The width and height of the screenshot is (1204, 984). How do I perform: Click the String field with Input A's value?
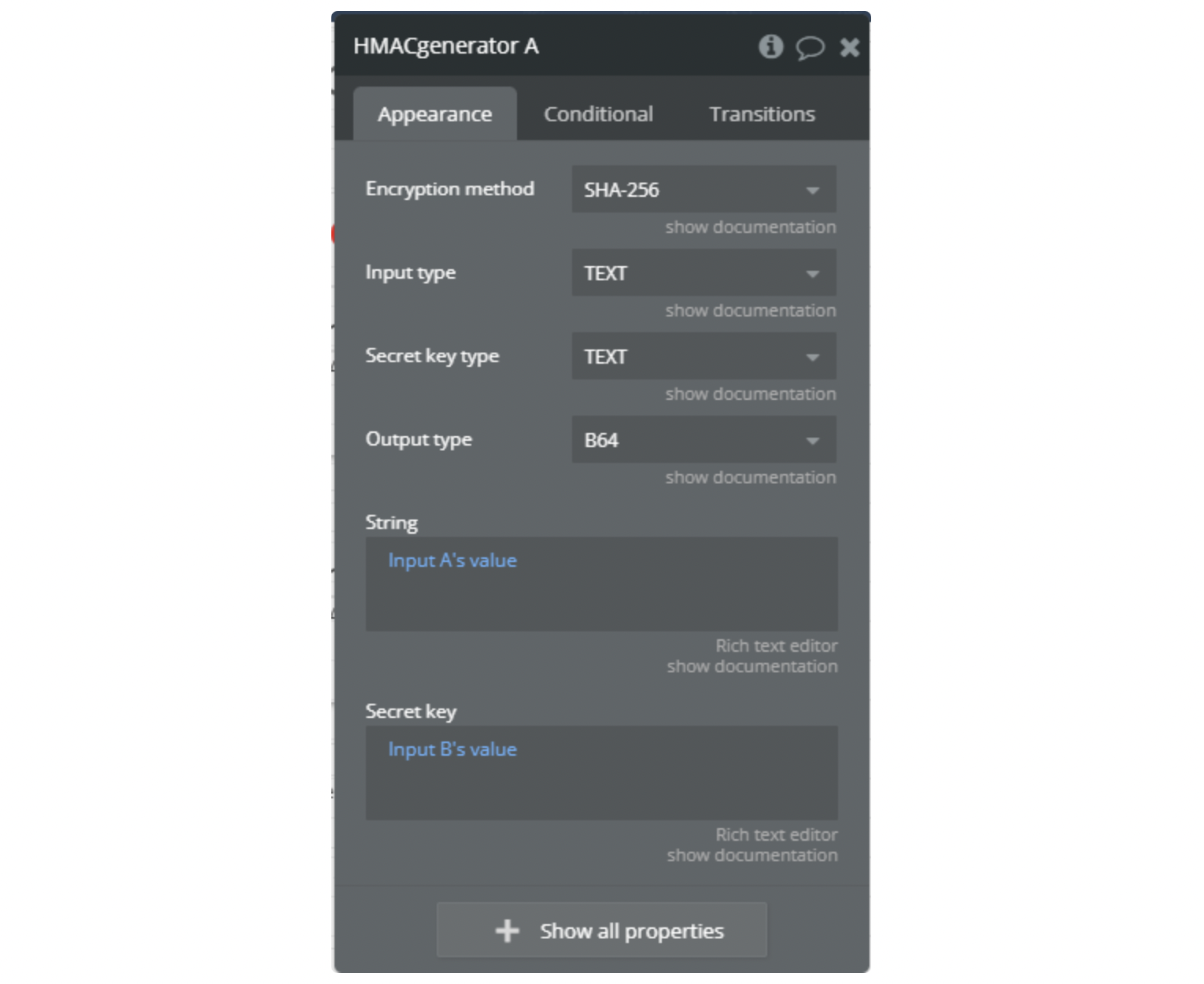pyautogui.click(x=601, y=584)
